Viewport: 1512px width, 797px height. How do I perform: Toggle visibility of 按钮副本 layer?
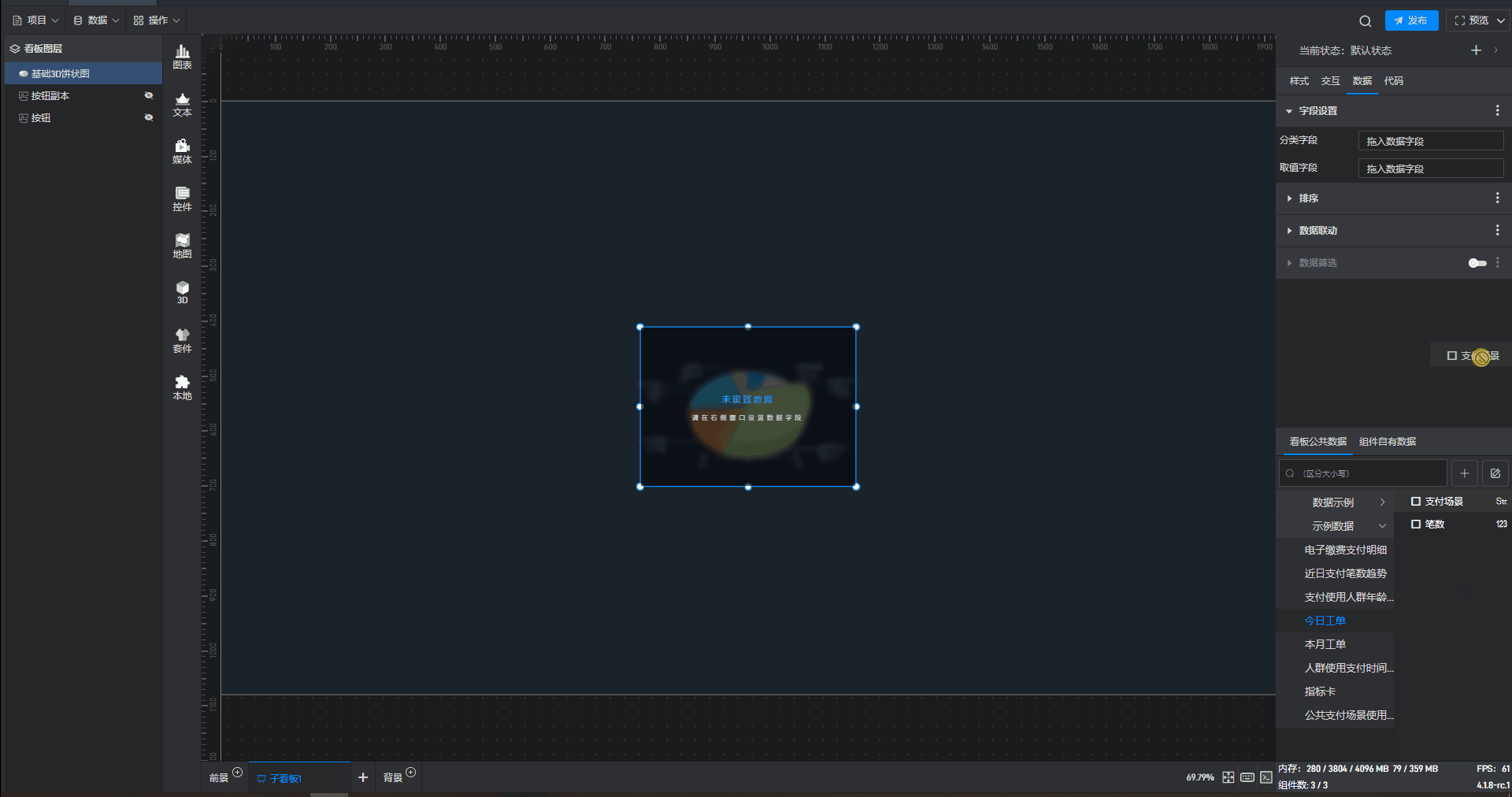148,95
